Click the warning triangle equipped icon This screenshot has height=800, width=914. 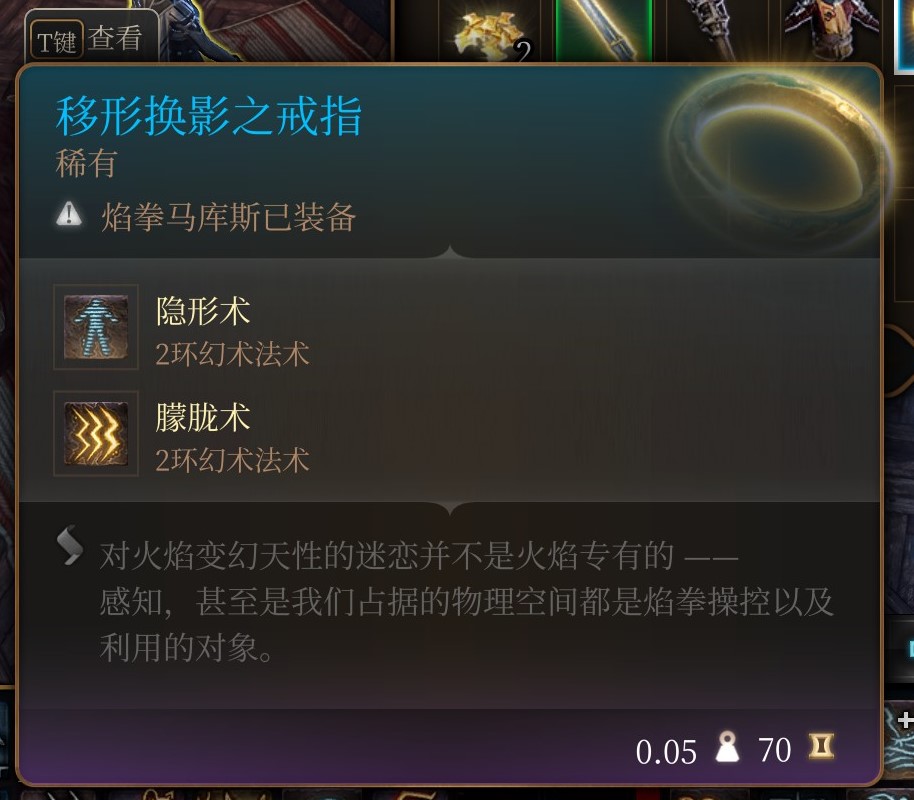click(x=69, y=214)
